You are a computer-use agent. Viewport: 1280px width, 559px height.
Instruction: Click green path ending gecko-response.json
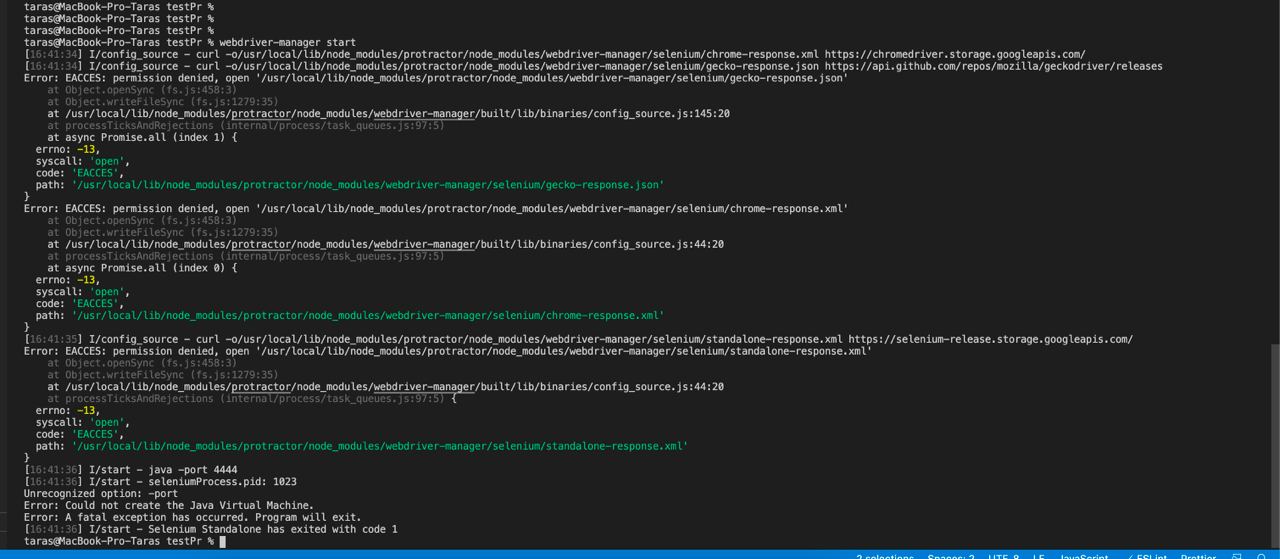[368, 185]
